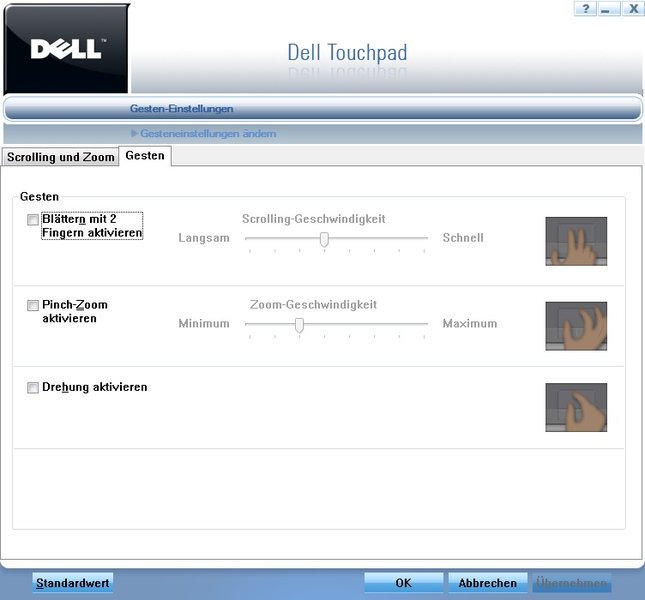
Task: Click the arrow before Gesteneinstellungen ändern
Action: [134, 133]
